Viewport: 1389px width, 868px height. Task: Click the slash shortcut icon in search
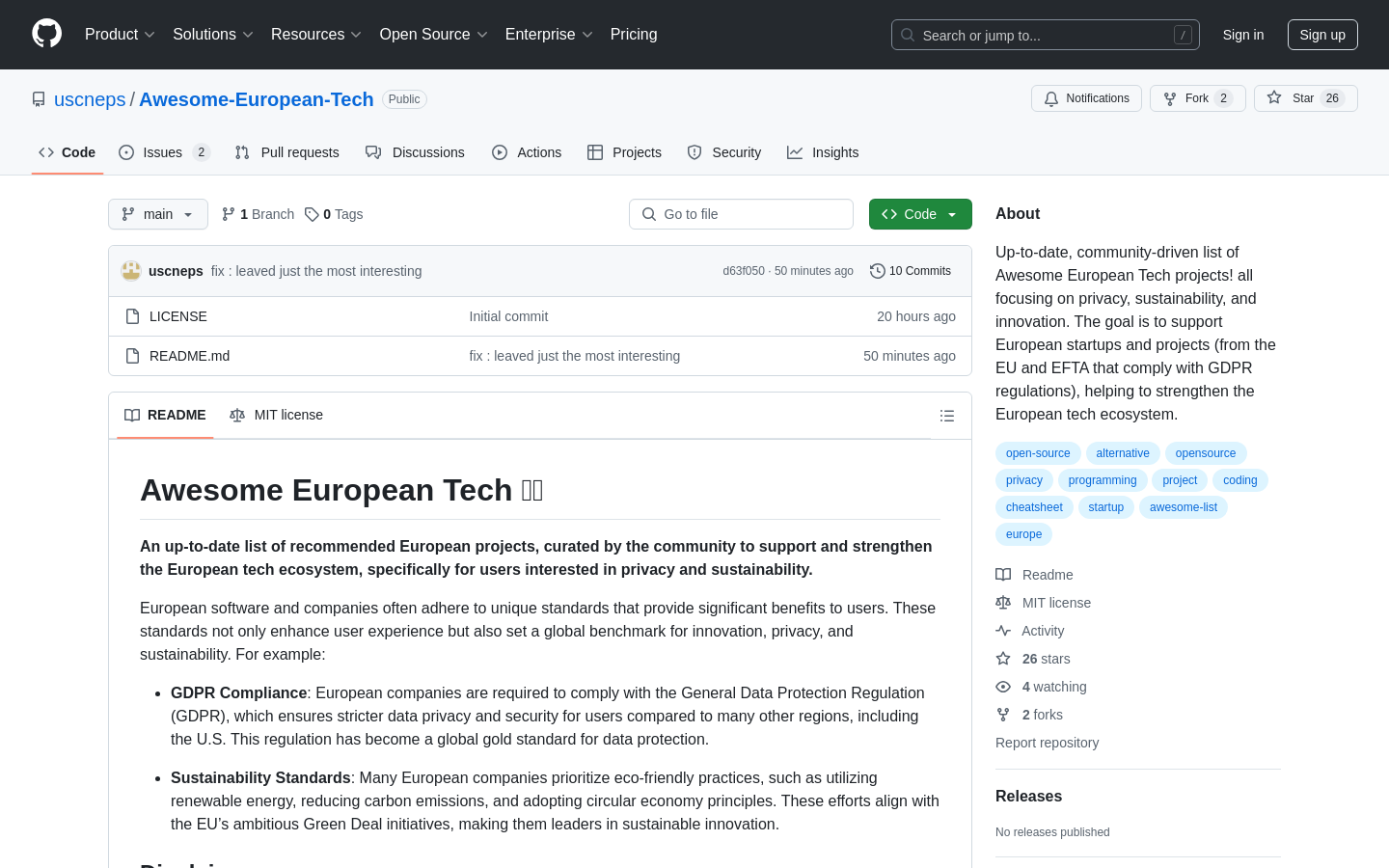click(1183, 35)
